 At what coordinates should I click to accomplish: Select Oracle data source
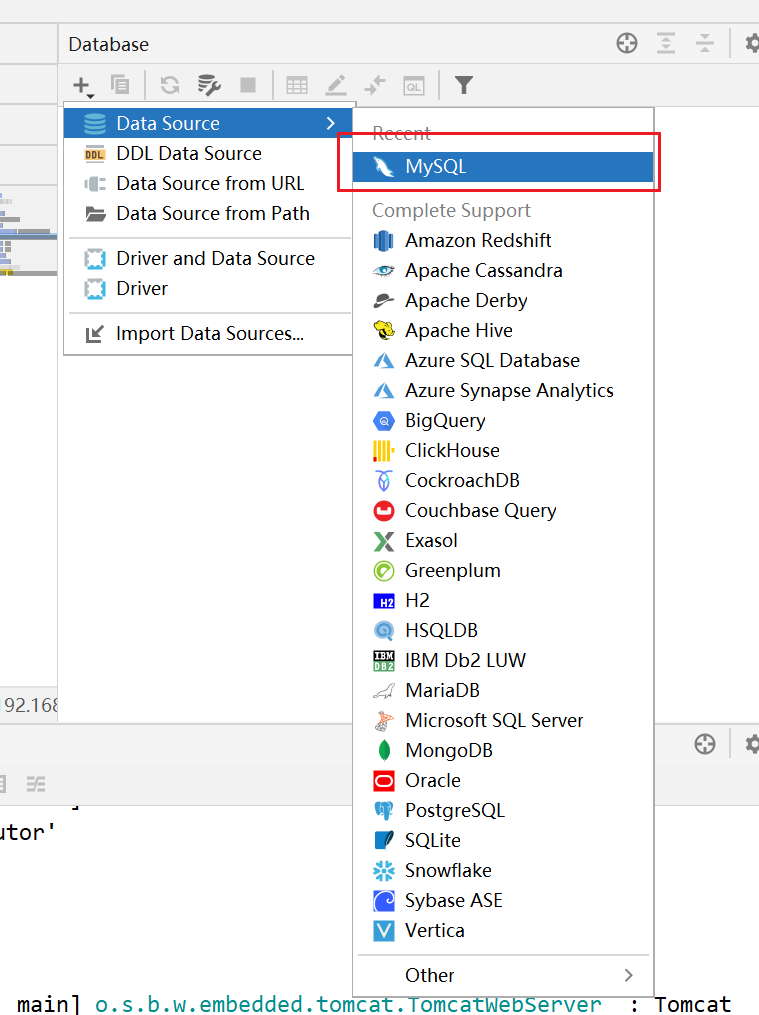[x=503, y=780]
